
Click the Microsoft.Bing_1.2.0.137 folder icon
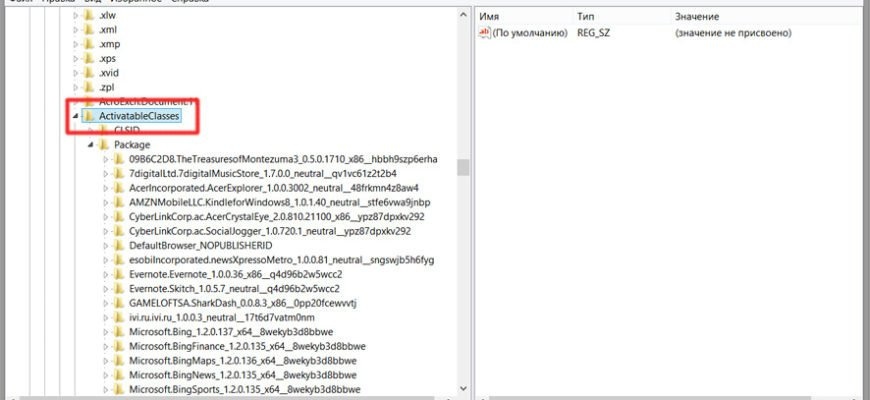[119, 332]
